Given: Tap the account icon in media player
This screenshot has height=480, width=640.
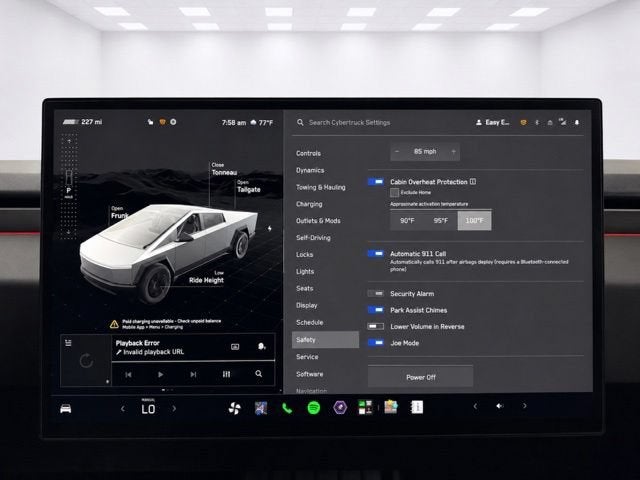Looking at the screenshot, I should [262, 347].
